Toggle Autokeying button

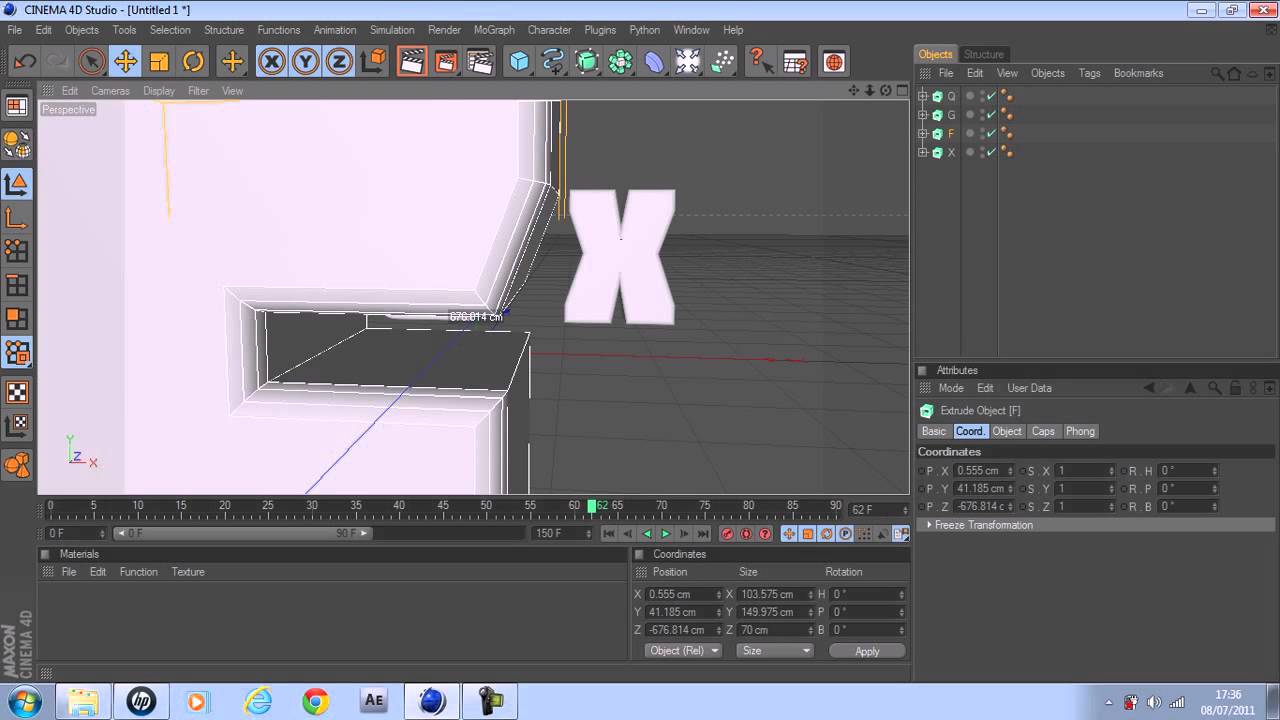pyautogui.click(x=746, y=534)
